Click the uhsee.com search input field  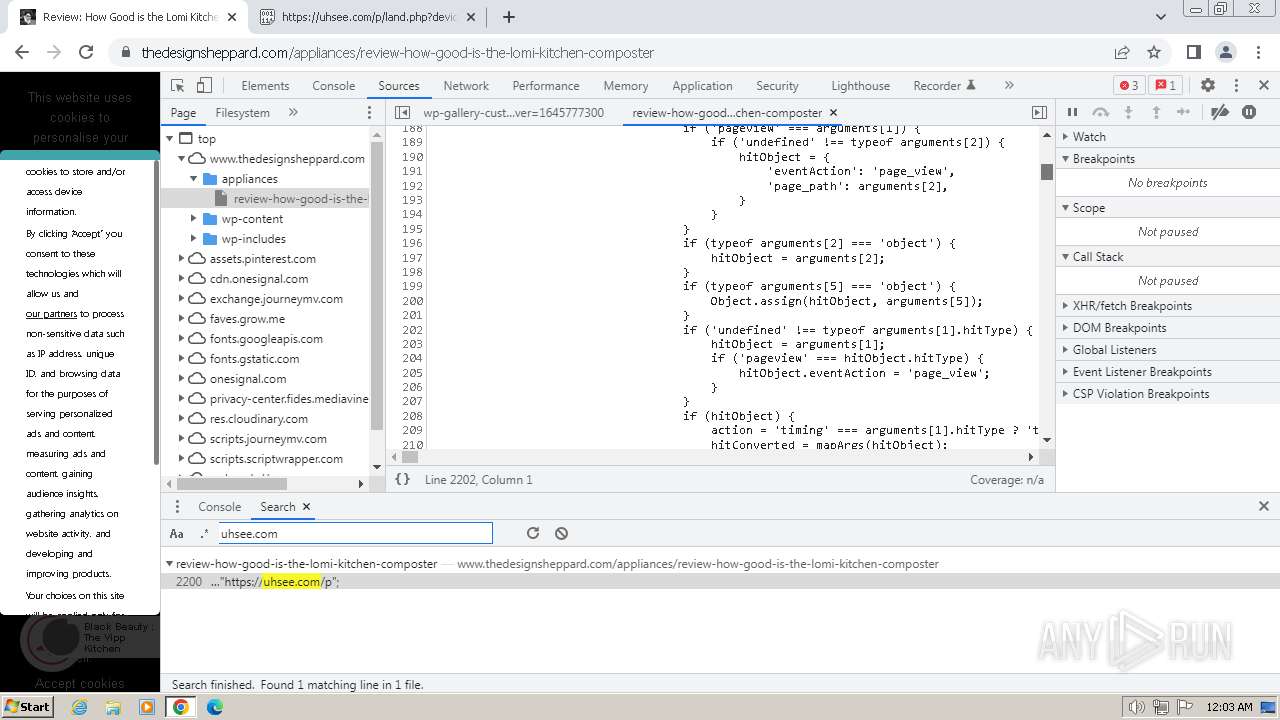[355, 534]
